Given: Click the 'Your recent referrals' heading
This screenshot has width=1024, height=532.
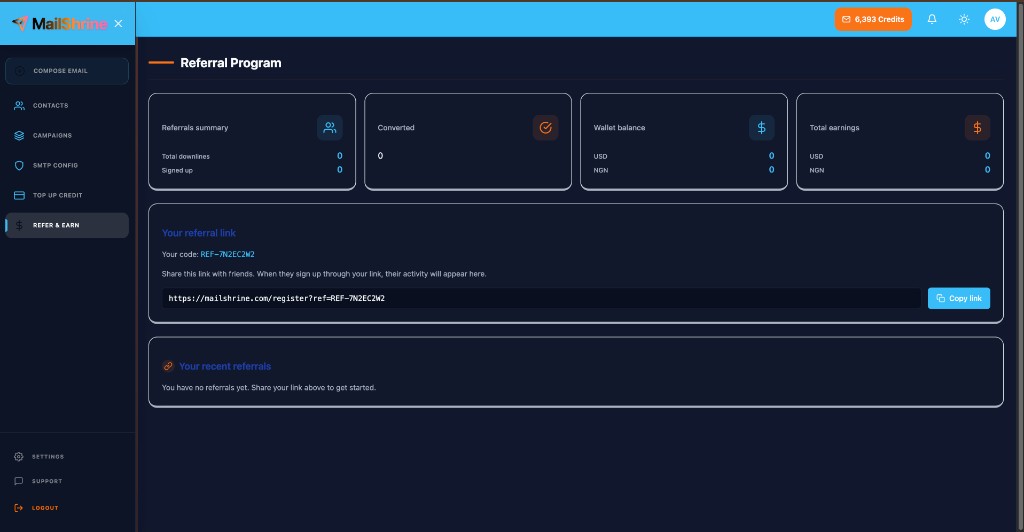Looking at the screenshot, I should (x=225, y=366).
